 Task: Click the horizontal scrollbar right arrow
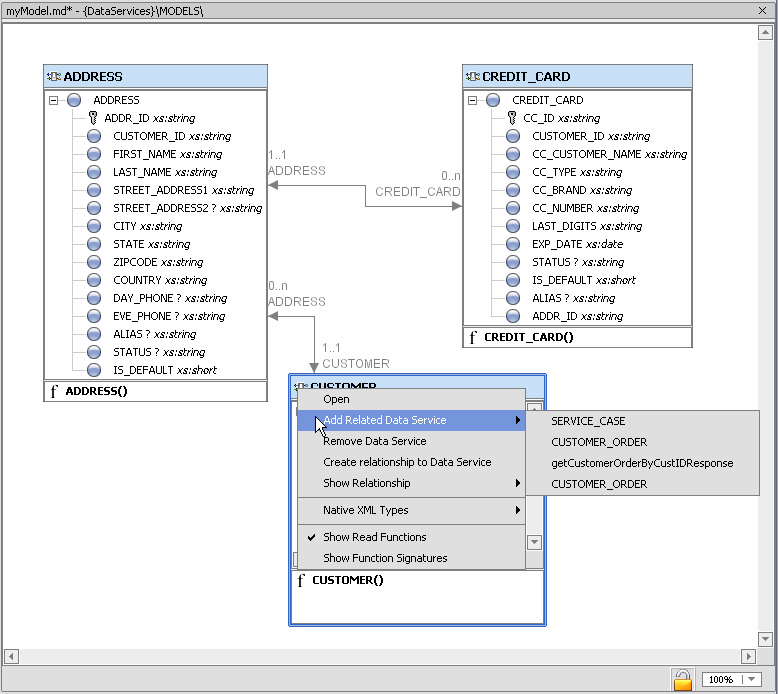coord(748,656)
